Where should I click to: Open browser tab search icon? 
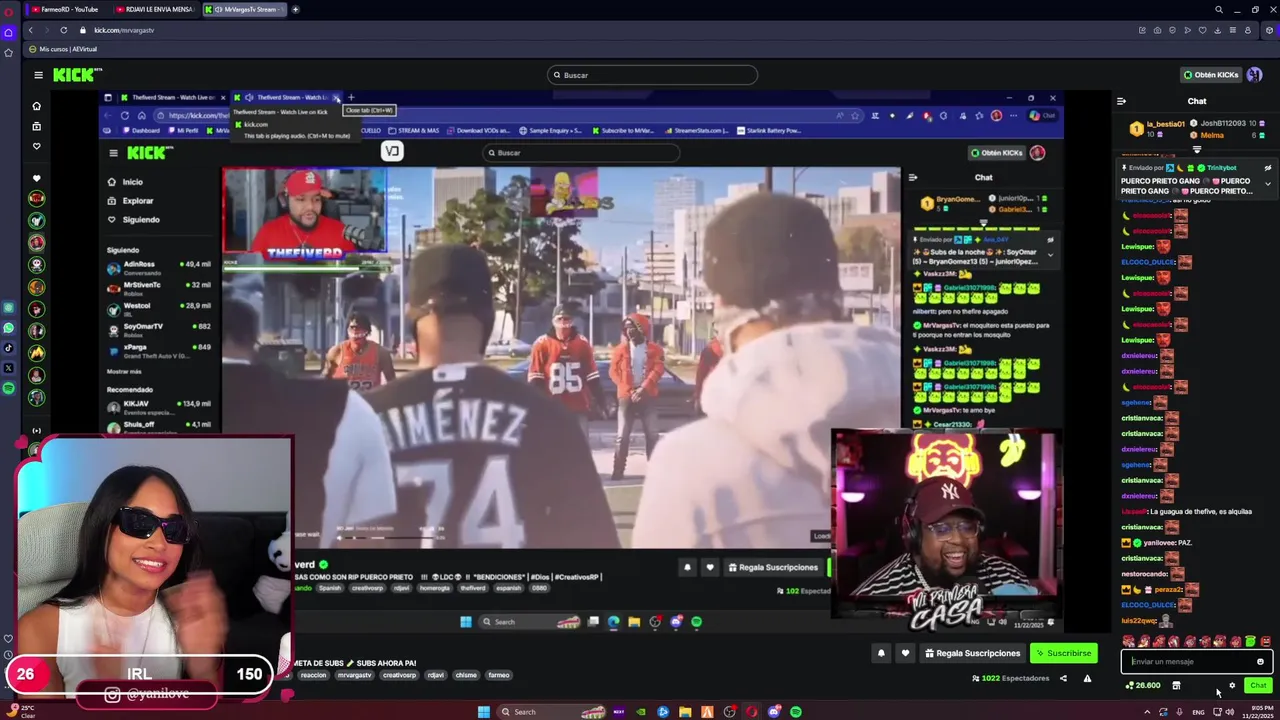point(1218,10)
